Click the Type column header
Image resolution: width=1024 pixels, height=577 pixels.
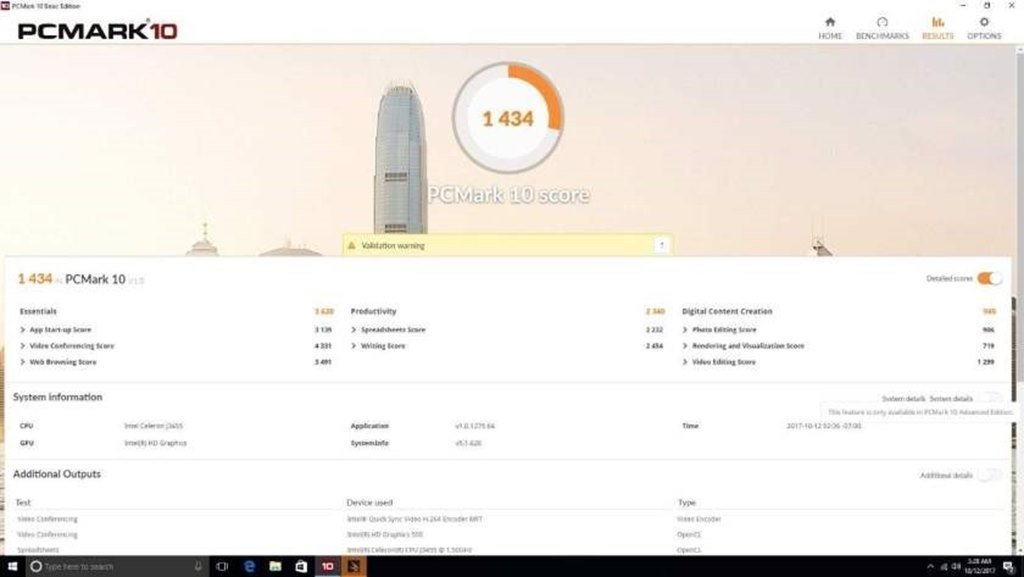(686, 503)
